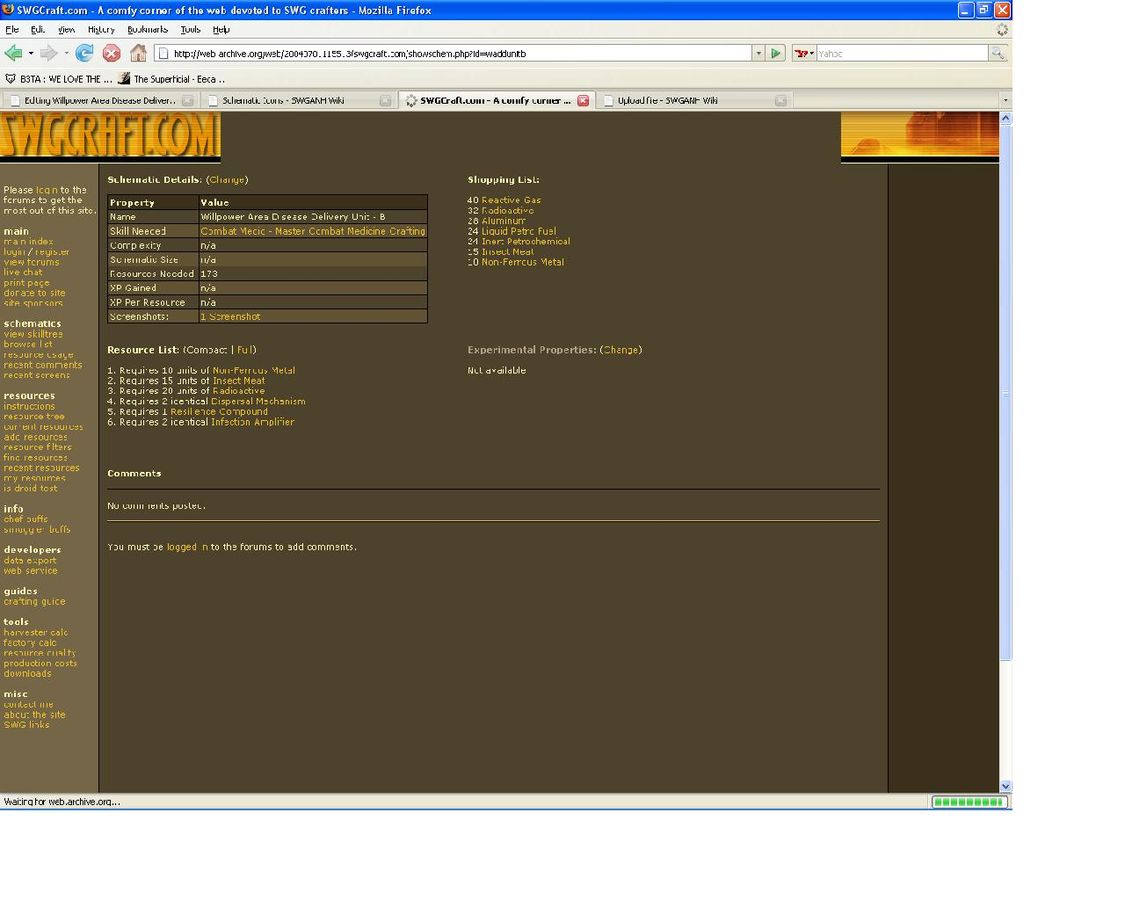Open the Tools menu
The image size is (1125, 900).
tap(190, 30)
